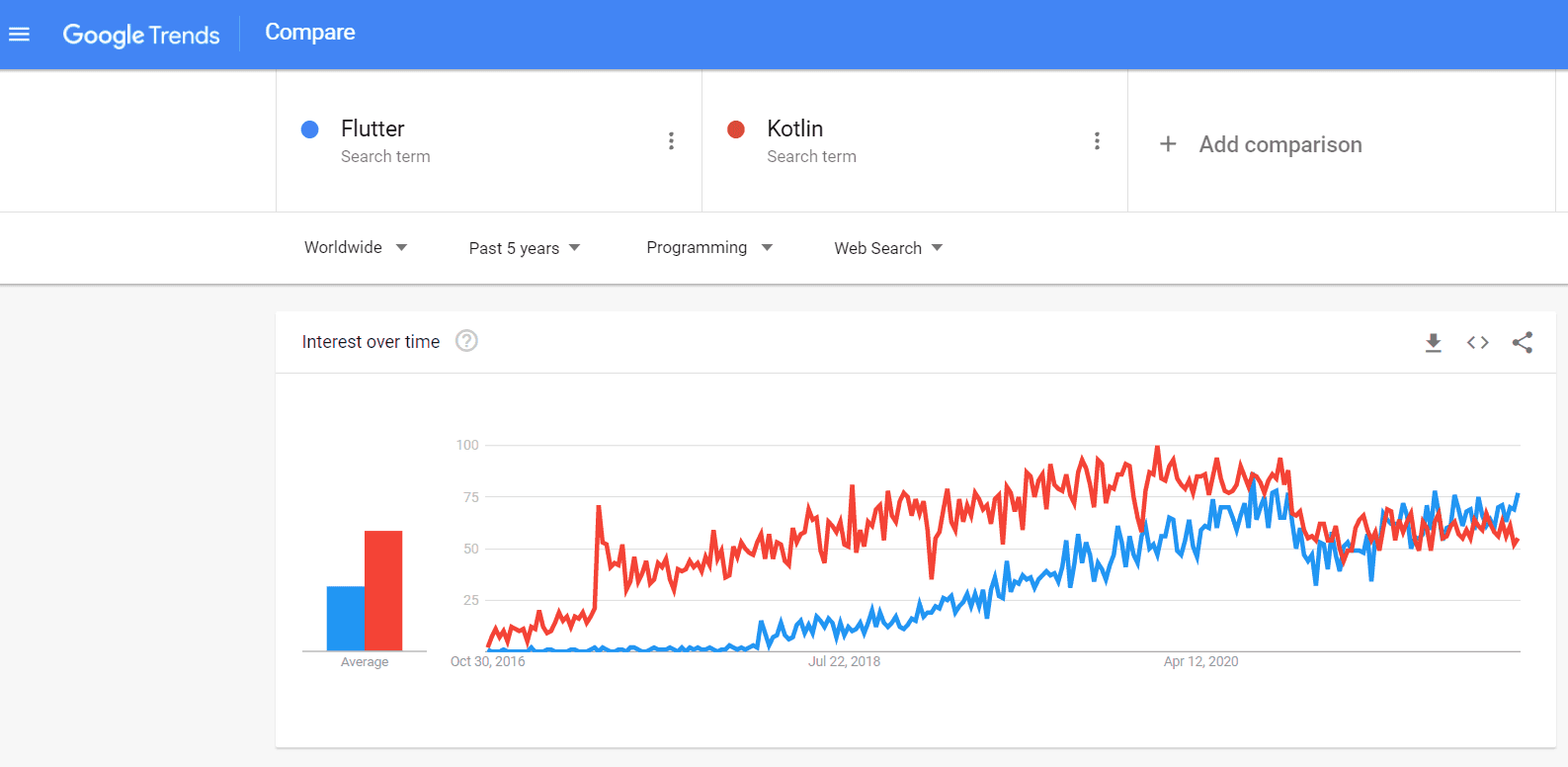Expand the Worldwide region dropdown
The width and height of the screenshot is (1568, 767).
(356, 247)
